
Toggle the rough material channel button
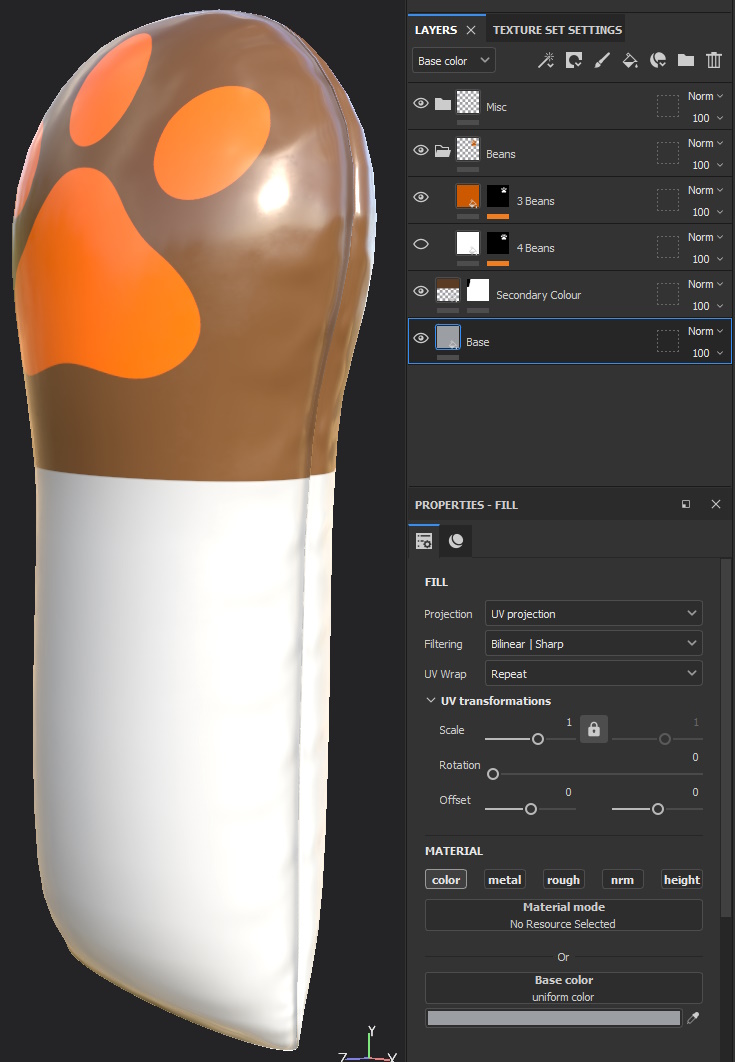(563, 880)
